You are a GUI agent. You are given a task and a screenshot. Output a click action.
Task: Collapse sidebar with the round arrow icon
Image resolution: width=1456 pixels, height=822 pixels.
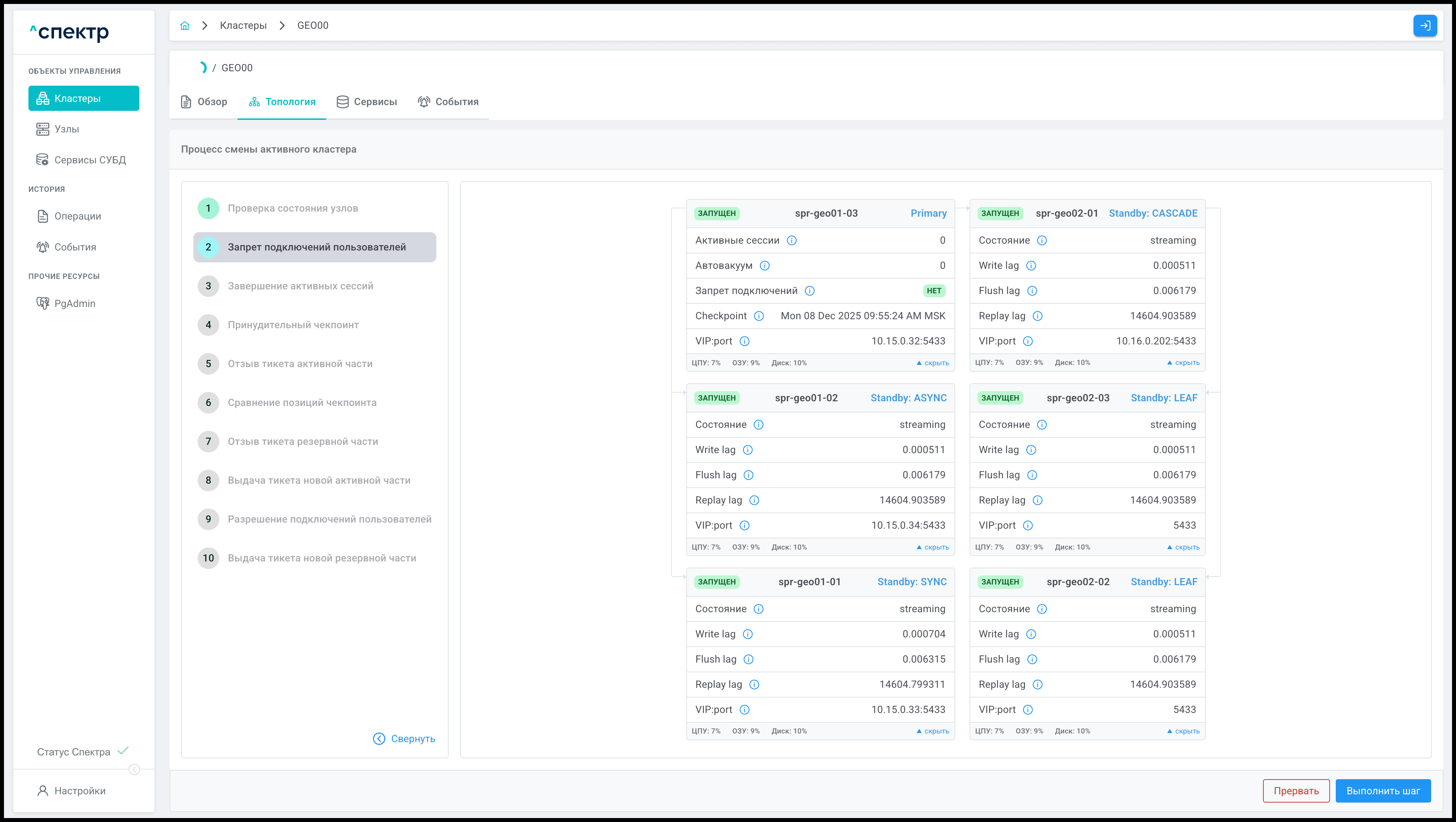[134, 769]
